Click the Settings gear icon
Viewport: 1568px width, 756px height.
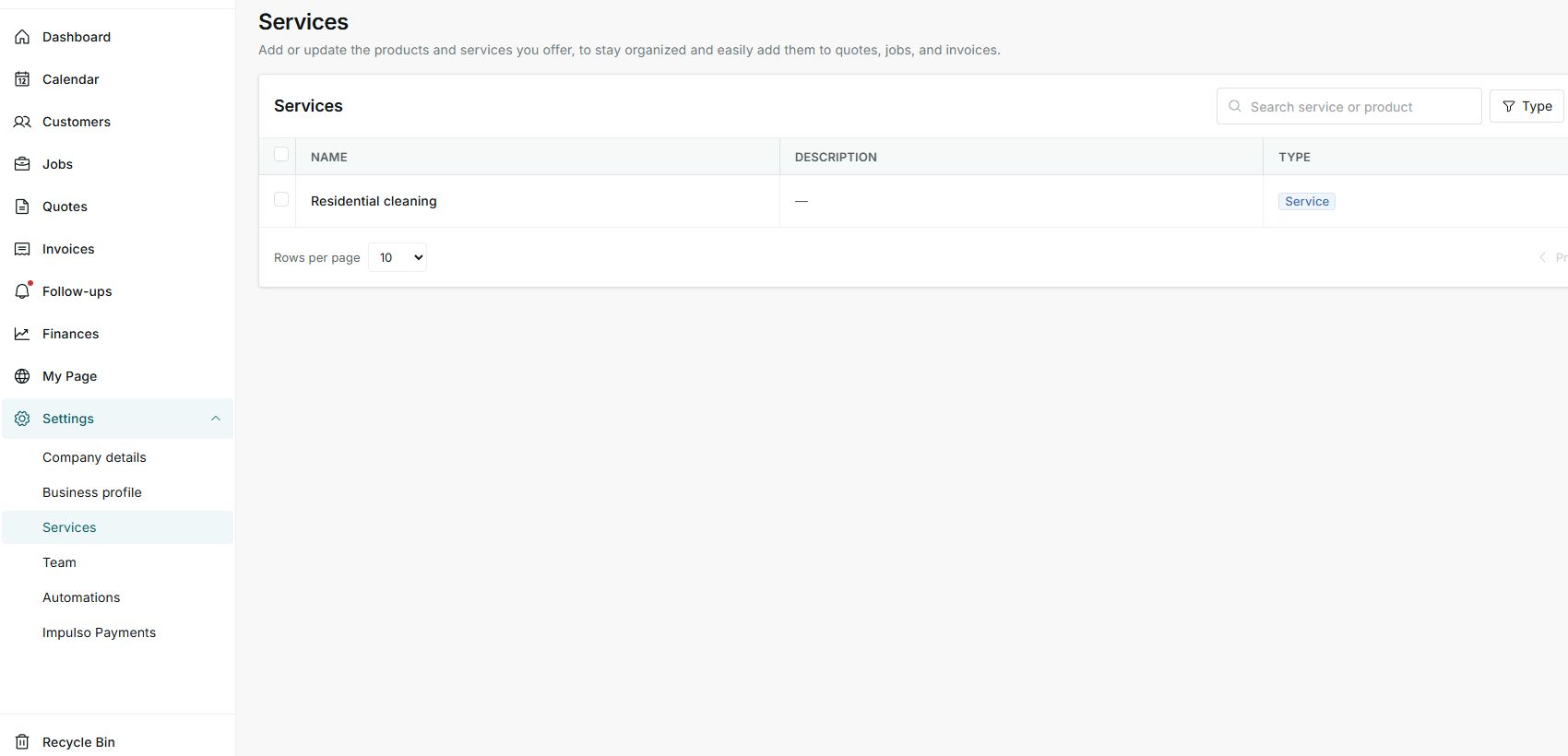pos(22,419)
